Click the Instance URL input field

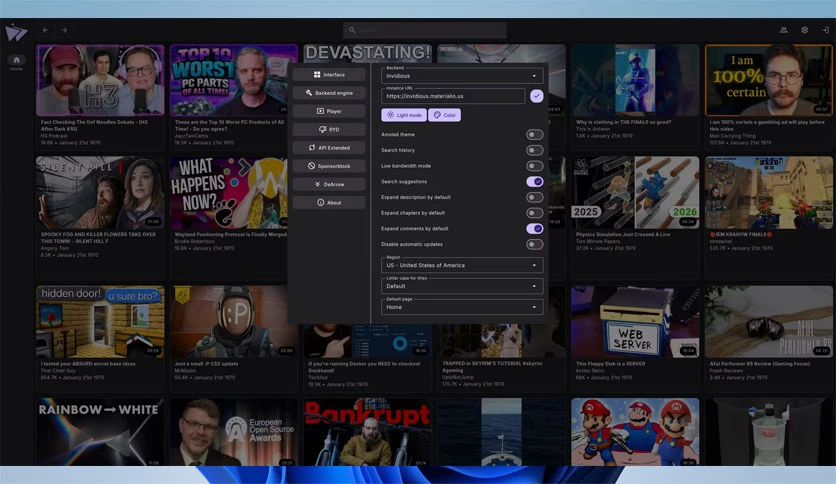pyautogui.click(x=453, y=96)
